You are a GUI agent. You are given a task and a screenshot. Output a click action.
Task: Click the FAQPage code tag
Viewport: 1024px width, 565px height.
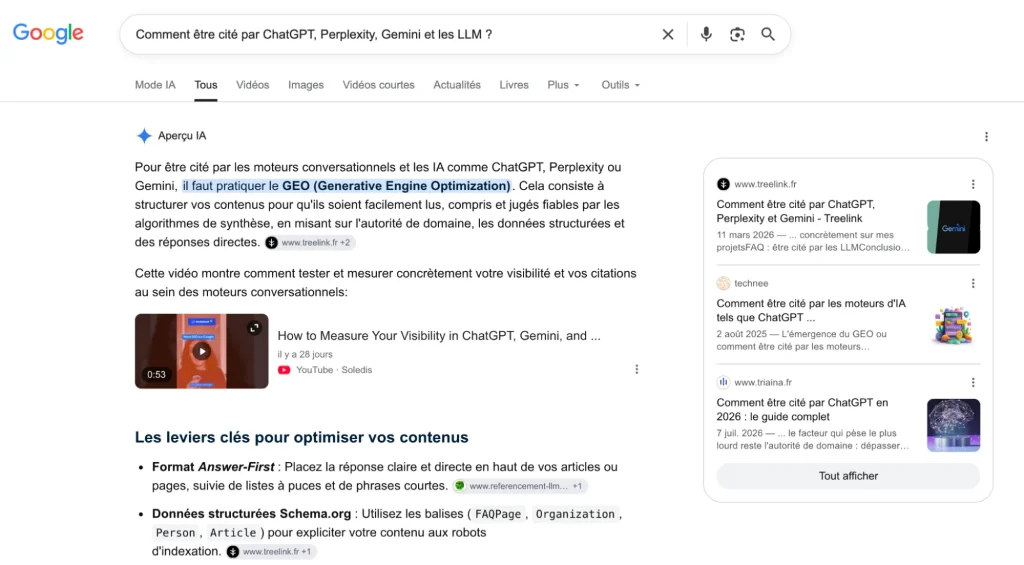(498, 514)
